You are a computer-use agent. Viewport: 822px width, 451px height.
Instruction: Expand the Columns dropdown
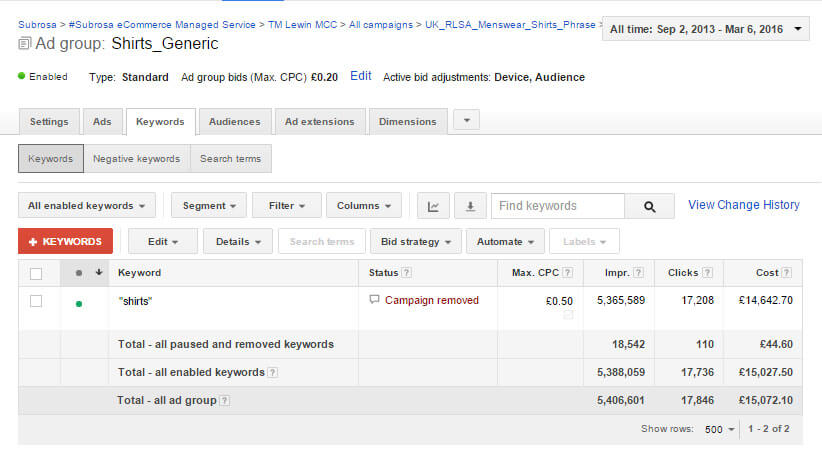[364, 206]
